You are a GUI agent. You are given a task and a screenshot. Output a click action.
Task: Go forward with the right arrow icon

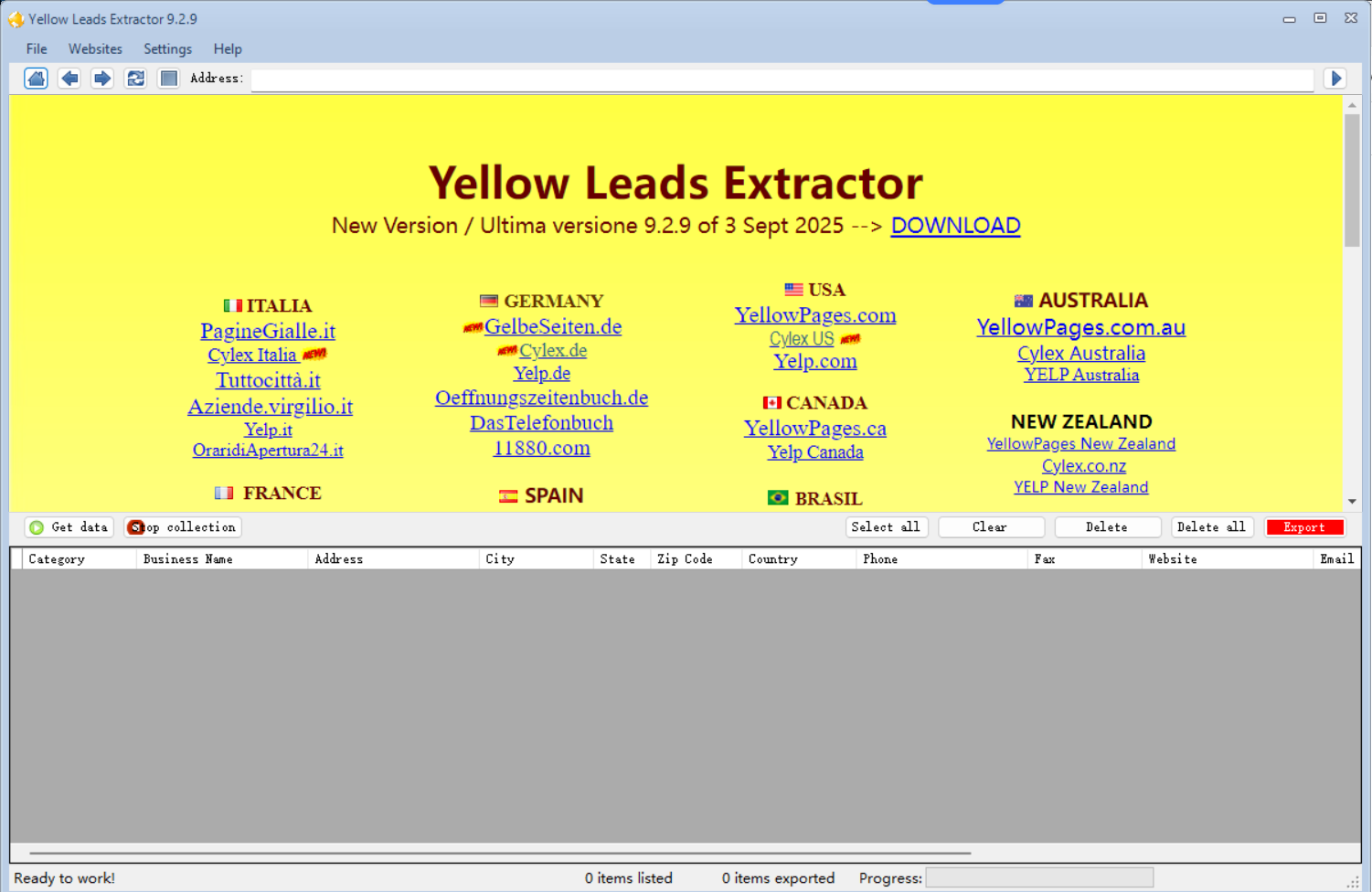[x=102, y=79]
